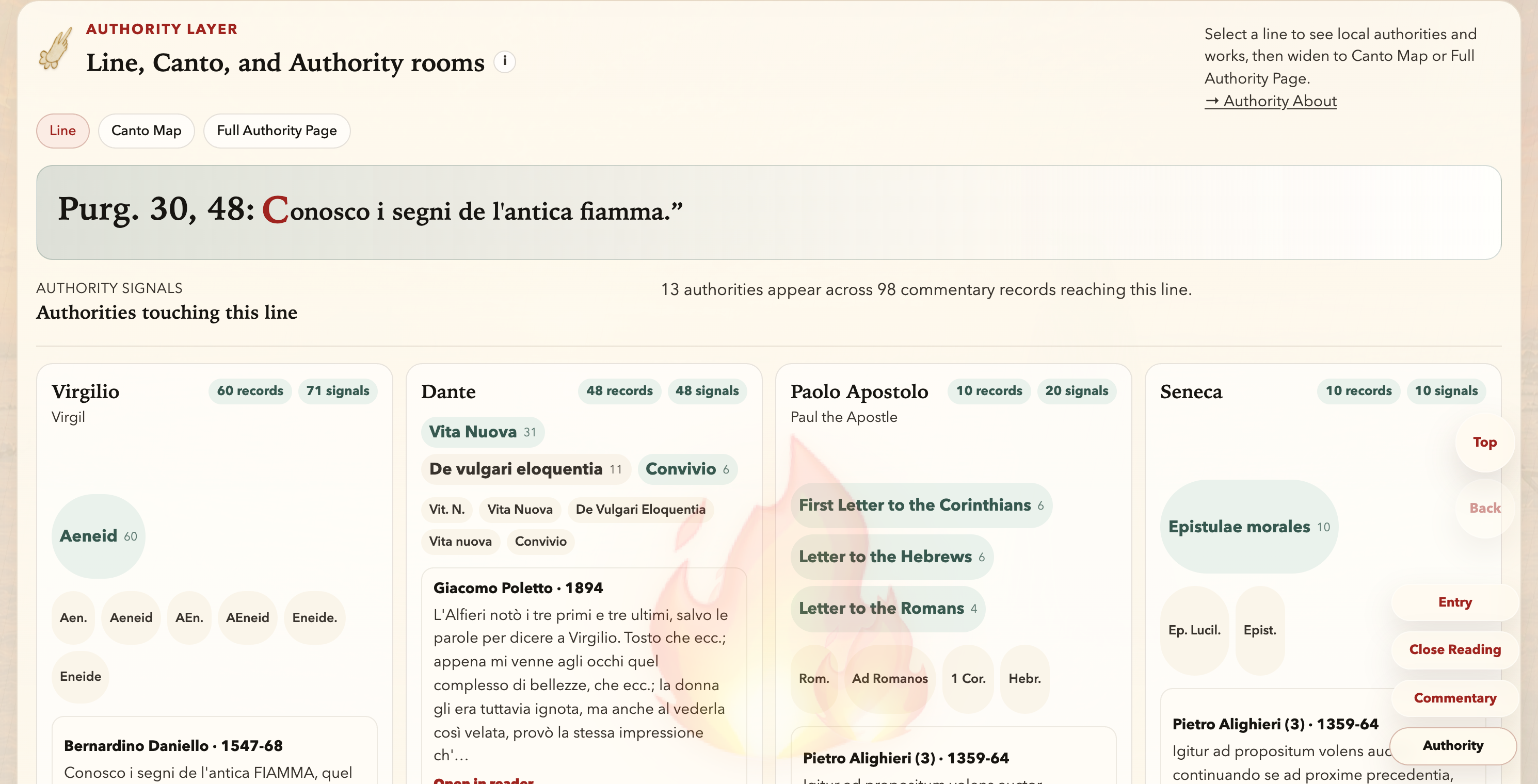Click the De Vulgari Eloquentia alias tag
Screen dimensions: 1538x784
point(640,510)
